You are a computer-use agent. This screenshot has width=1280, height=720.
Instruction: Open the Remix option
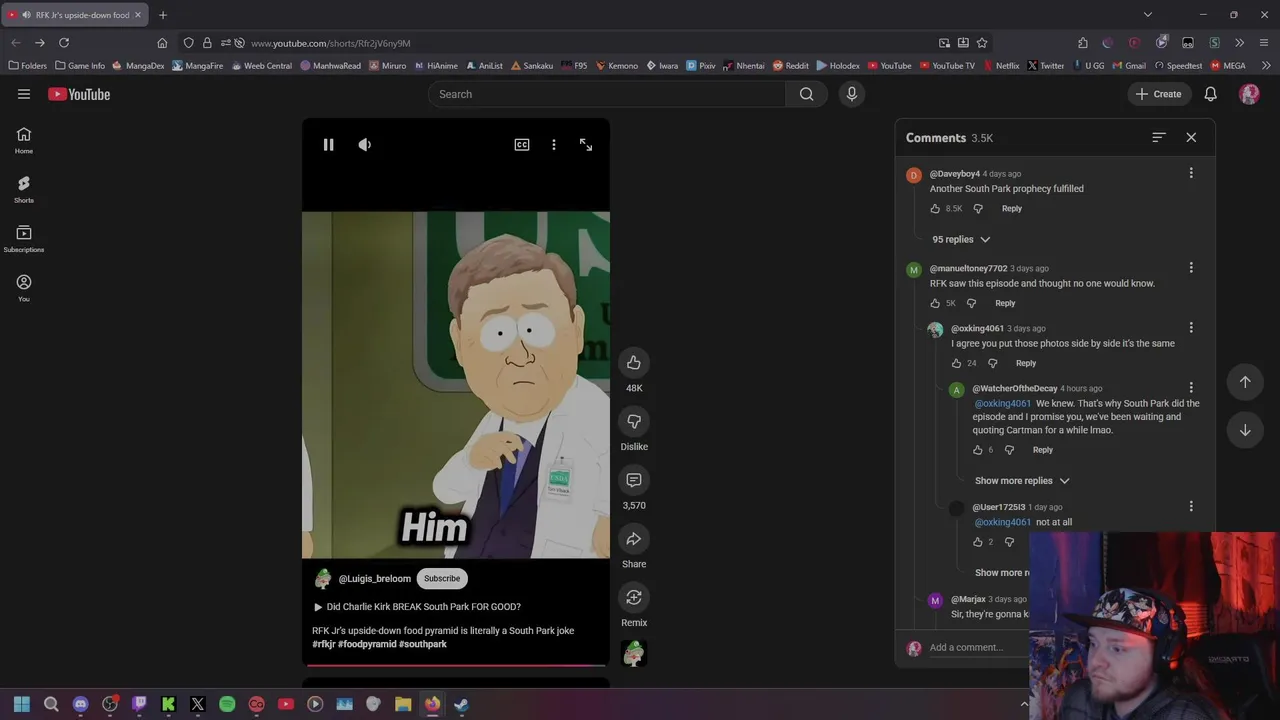point(634,597)
